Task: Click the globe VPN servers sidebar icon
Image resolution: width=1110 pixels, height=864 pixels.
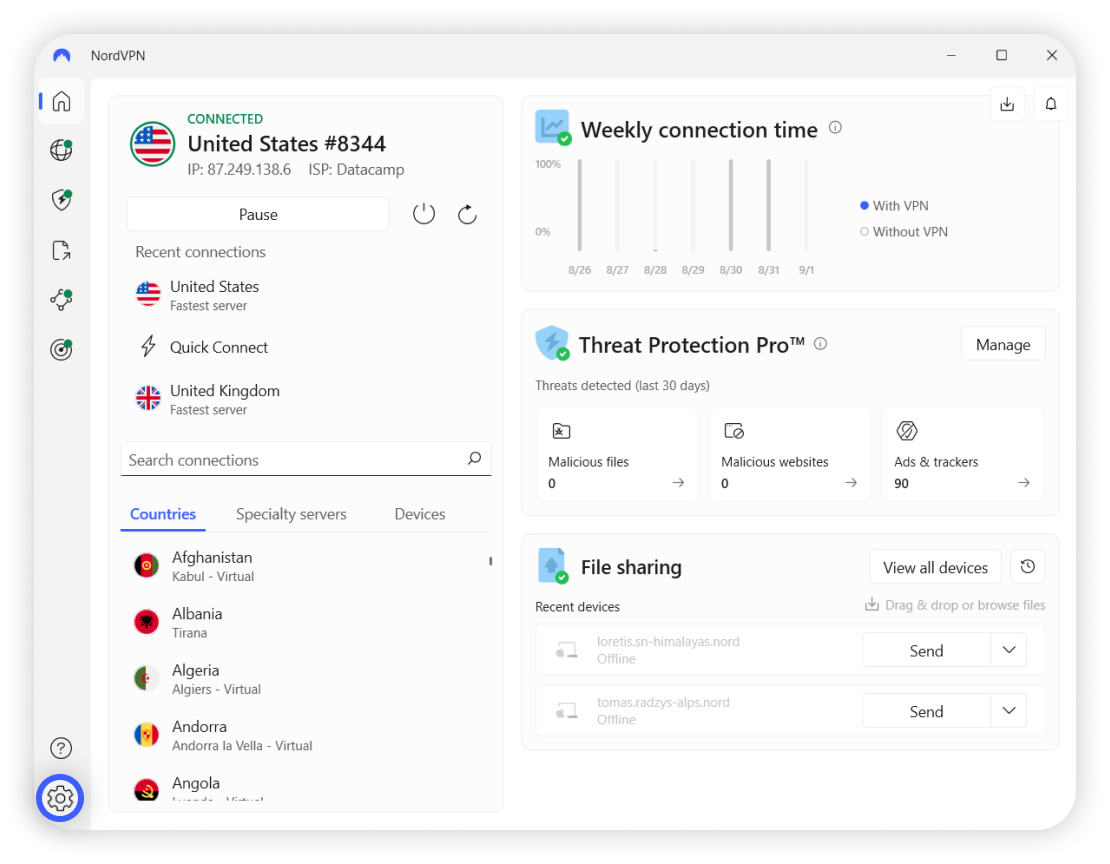Action: point(61,151)
